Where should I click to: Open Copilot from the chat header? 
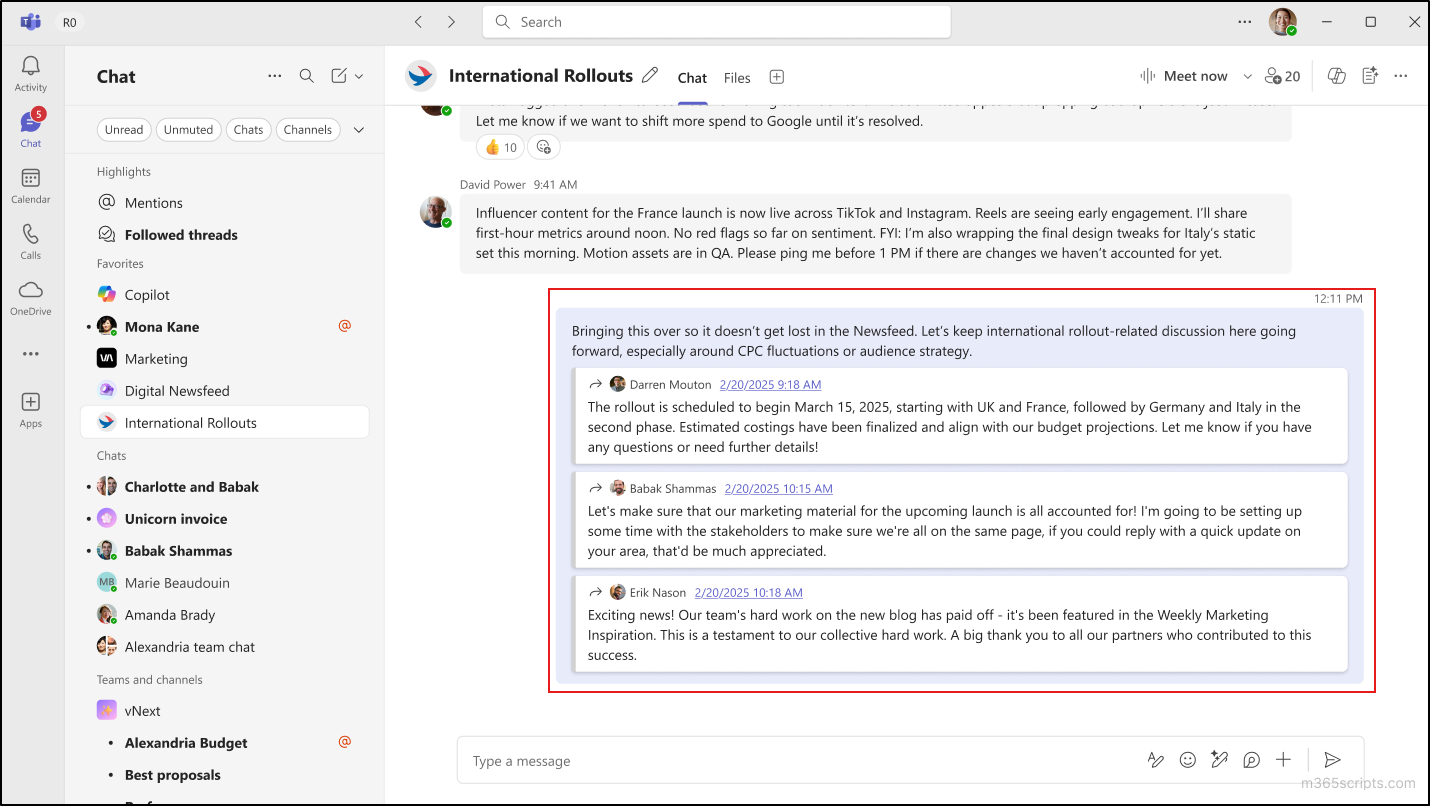pos(1336,75)
